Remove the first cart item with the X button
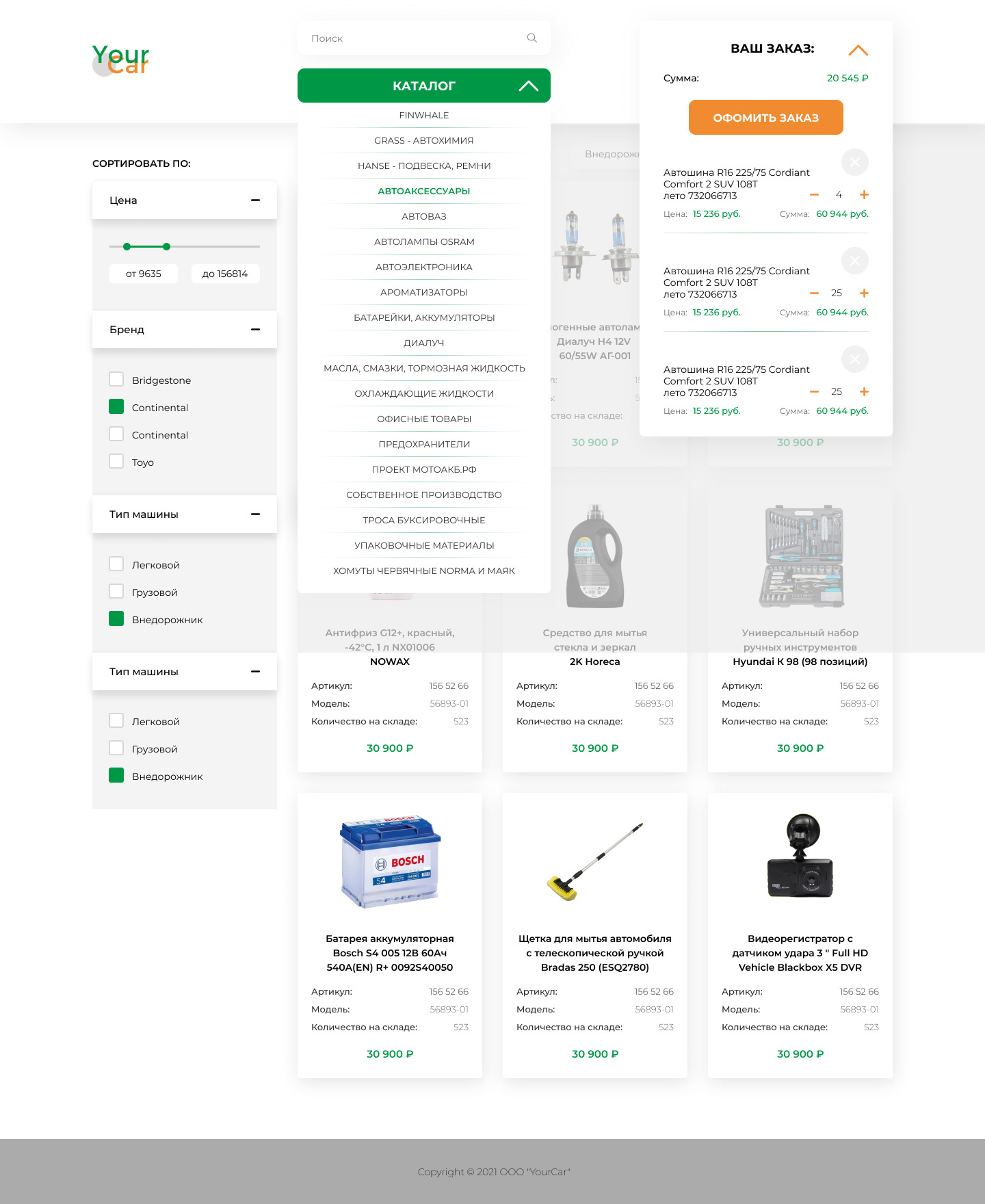985x1204 pixels. pyautogui.click(x=854, y=162)
